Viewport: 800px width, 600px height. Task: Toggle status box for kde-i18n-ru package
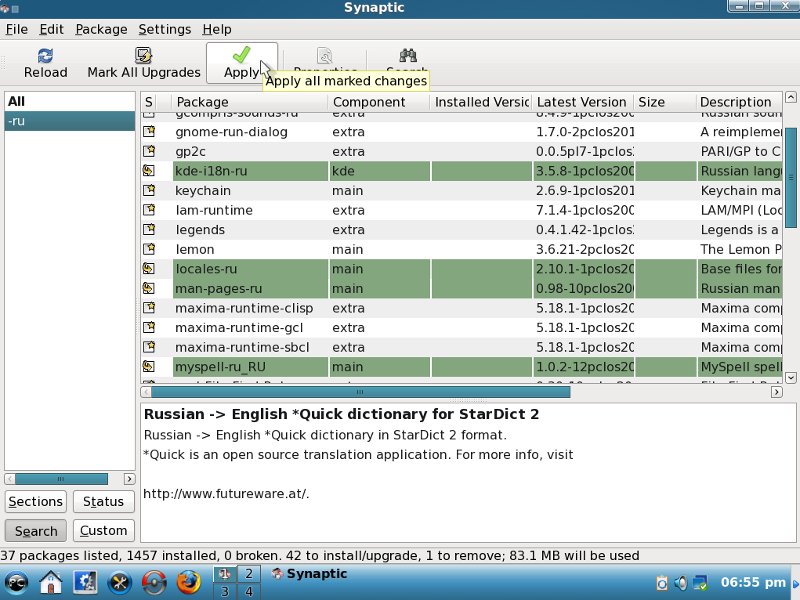click(149, 171)
